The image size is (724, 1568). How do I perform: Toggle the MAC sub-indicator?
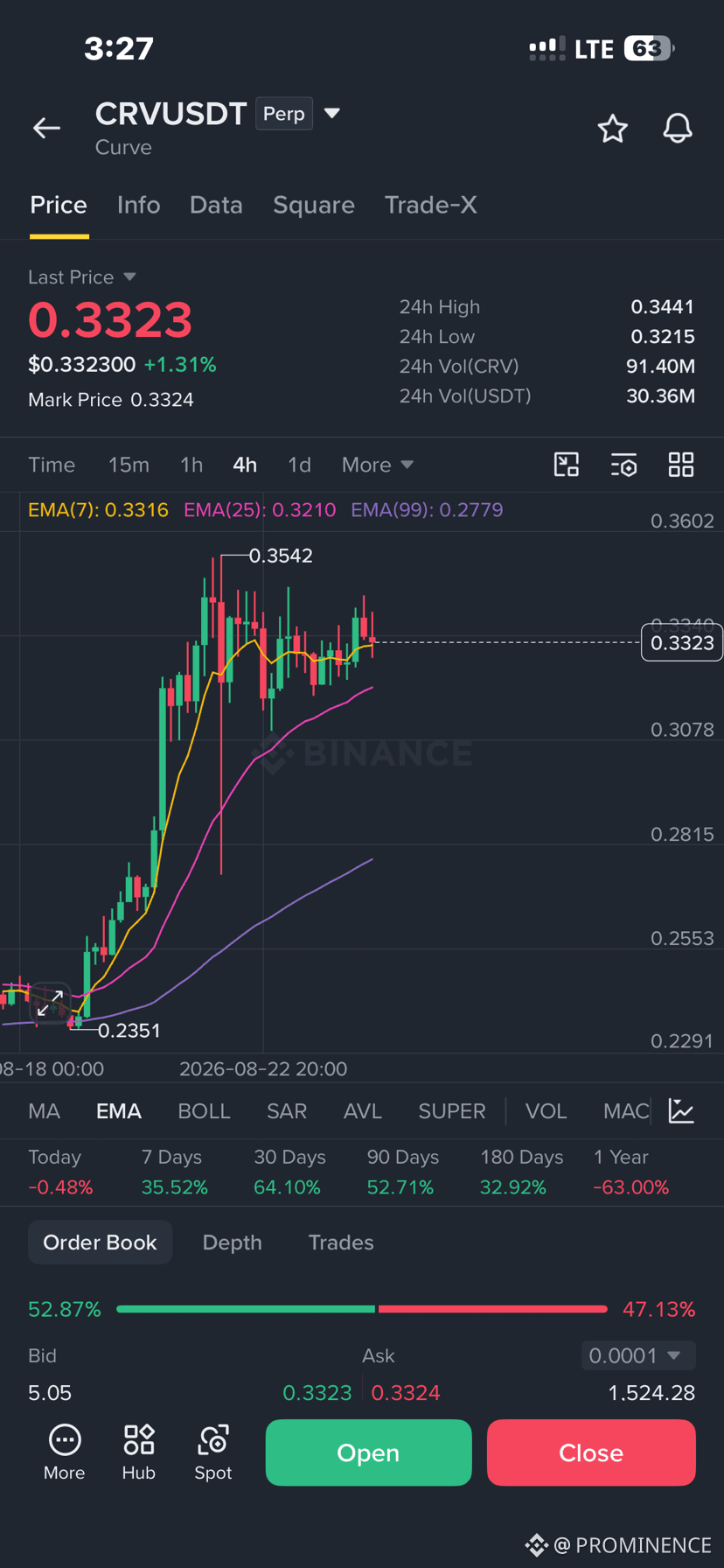(x=626, y=1111)
